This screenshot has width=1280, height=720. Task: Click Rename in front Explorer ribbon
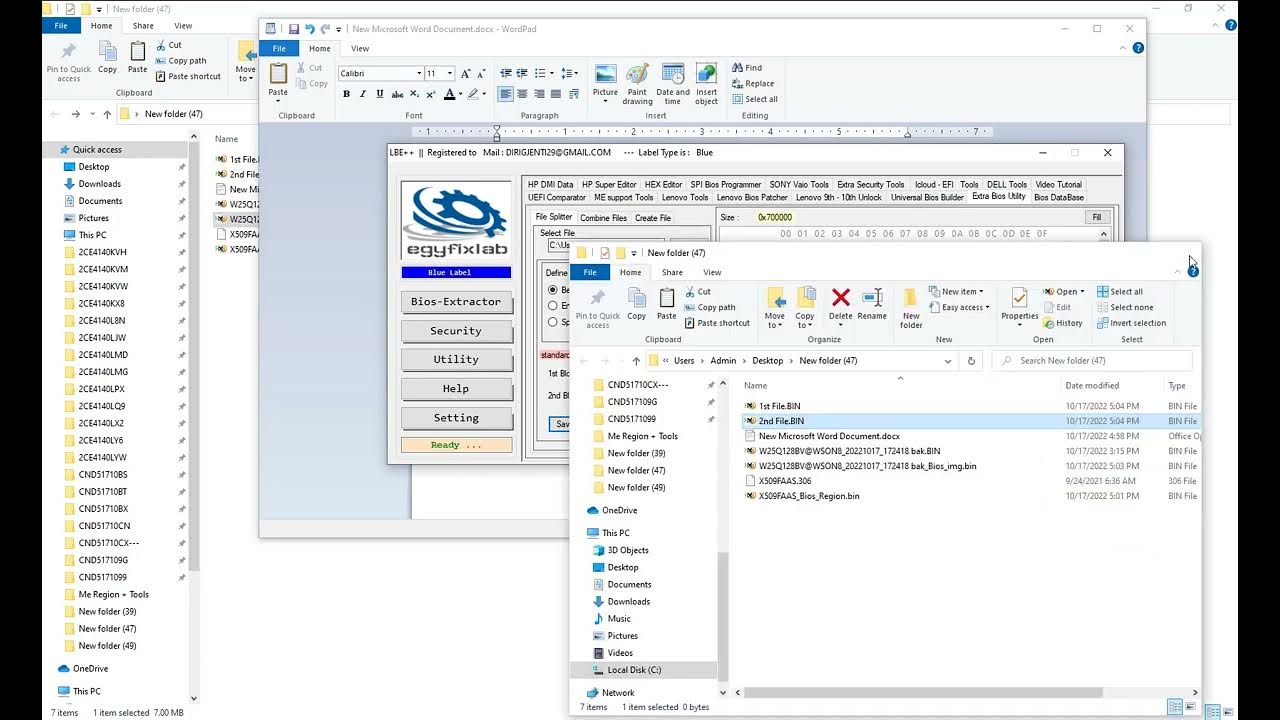click(872, 304)
